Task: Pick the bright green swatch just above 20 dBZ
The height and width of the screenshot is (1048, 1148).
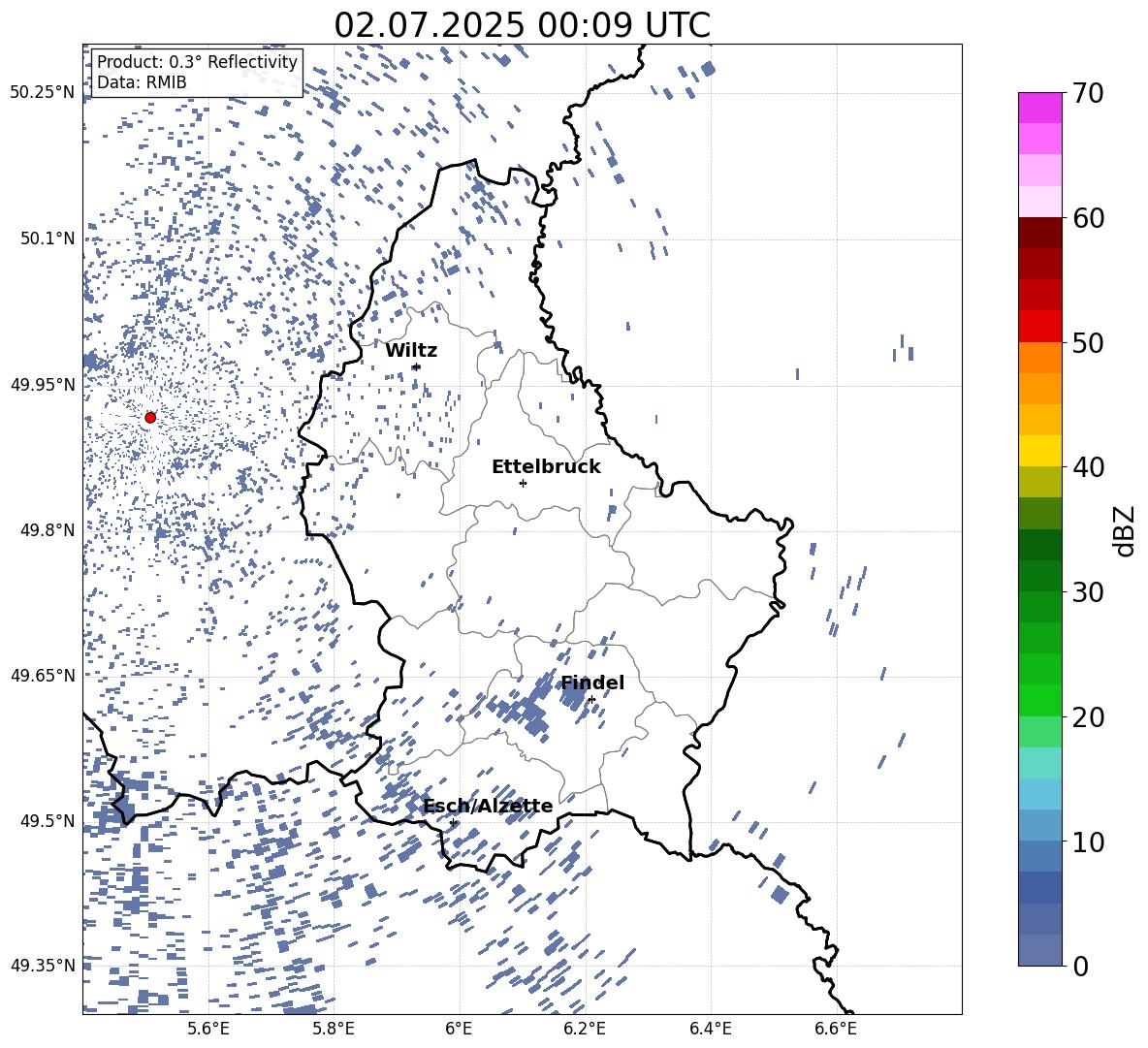Action: point(1039,700)
